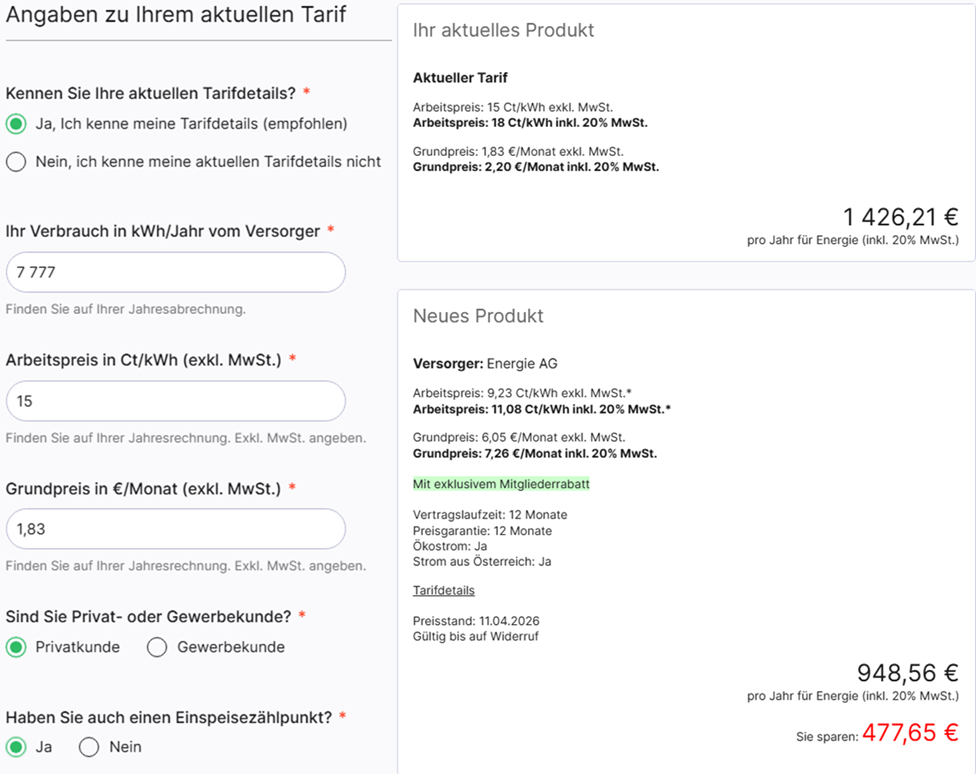Click the Verbrauch field containing 7 777

[175, 272]
